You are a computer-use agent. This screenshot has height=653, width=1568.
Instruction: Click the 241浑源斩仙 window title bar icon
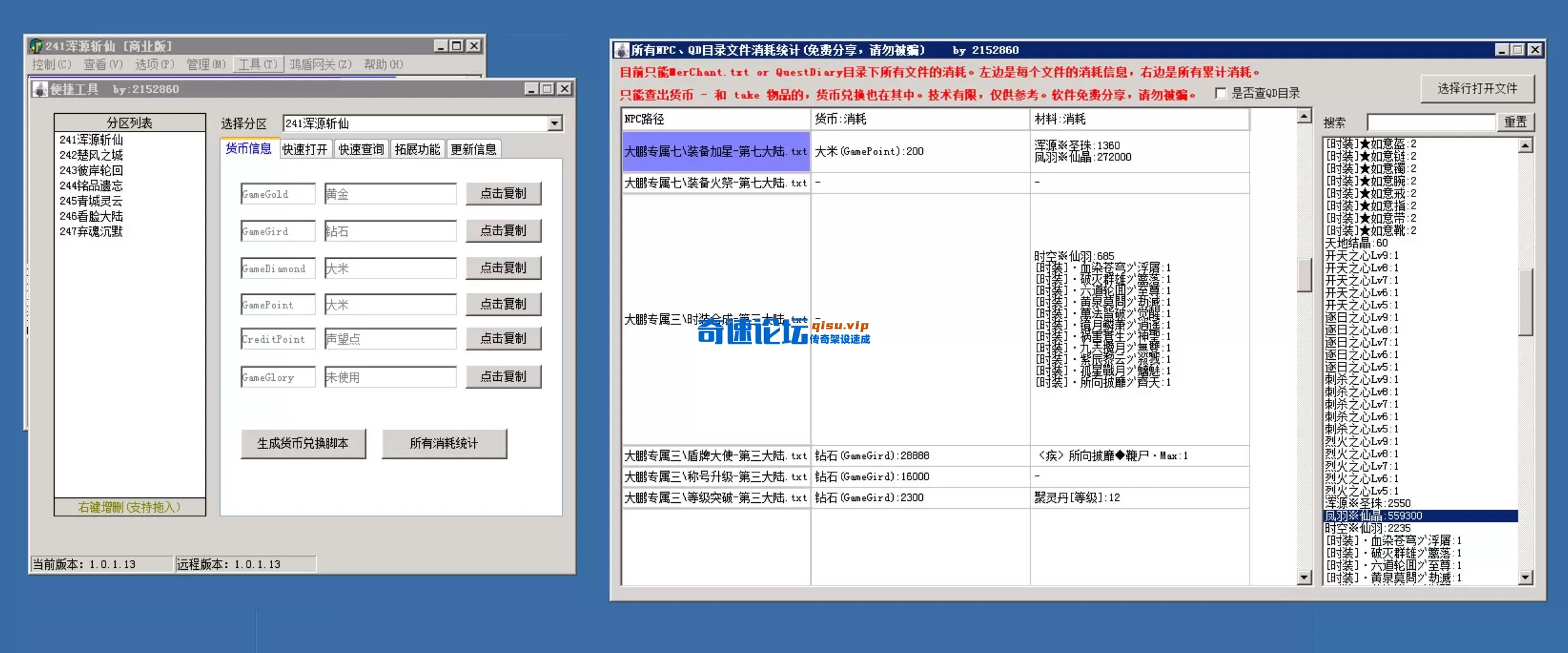[x=36, y=45]
